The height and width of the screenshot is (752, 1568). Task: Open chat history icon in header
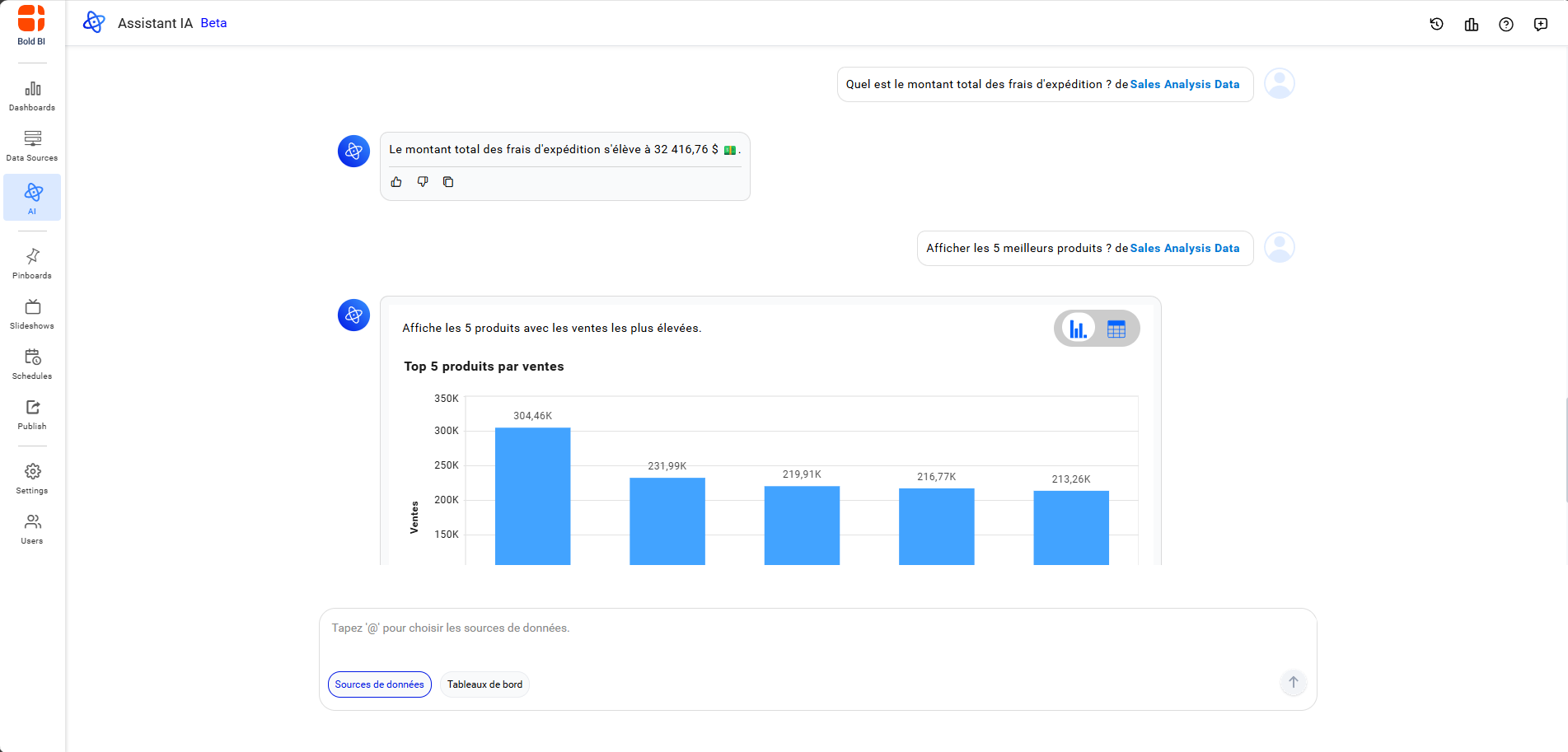1436,25
